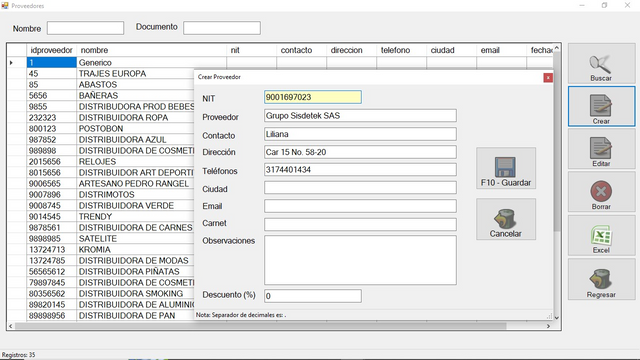Click the nit column header
Screen dimensions: 640x360
tap(251, 50)
